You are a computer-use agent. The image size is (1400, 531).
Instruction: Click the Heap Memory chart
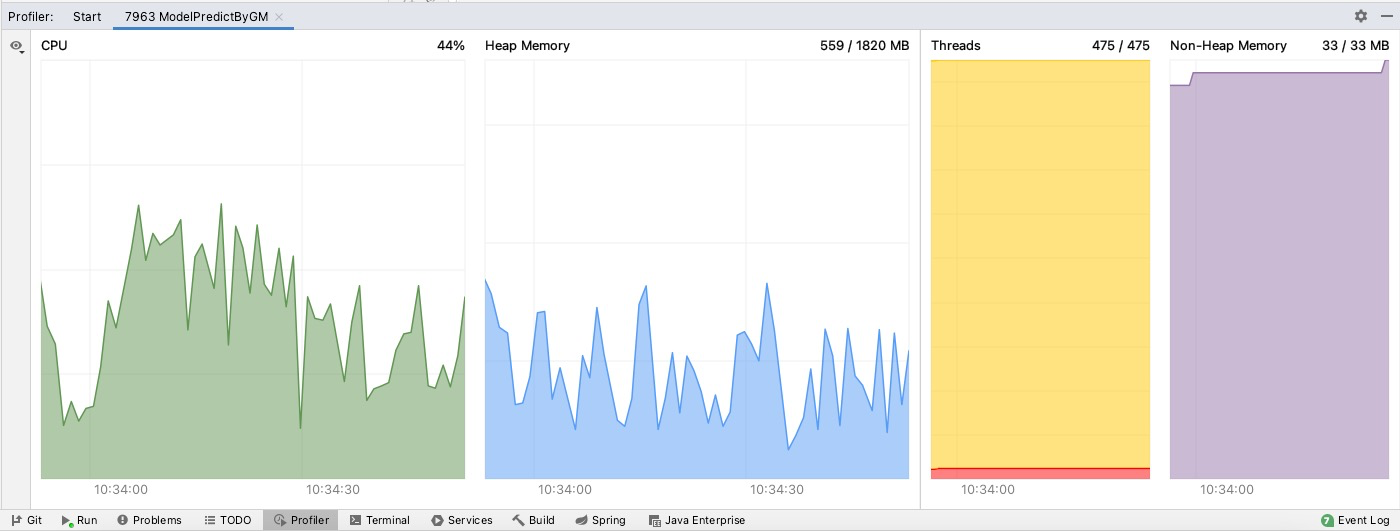(x=696, y=300)
